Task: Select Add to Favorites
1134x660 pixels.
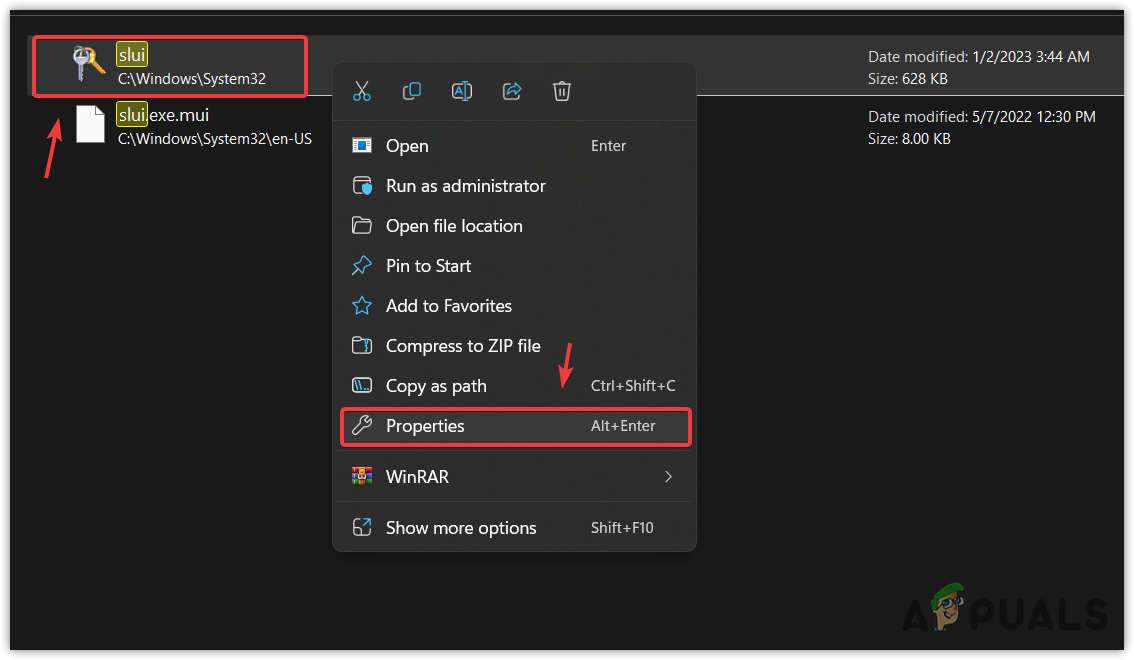Action: (448, 306)
